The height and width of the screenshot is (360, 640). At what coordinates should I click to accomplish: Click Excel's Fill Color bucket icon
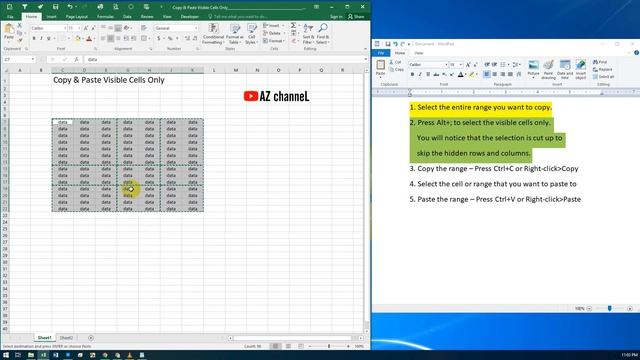78,38
